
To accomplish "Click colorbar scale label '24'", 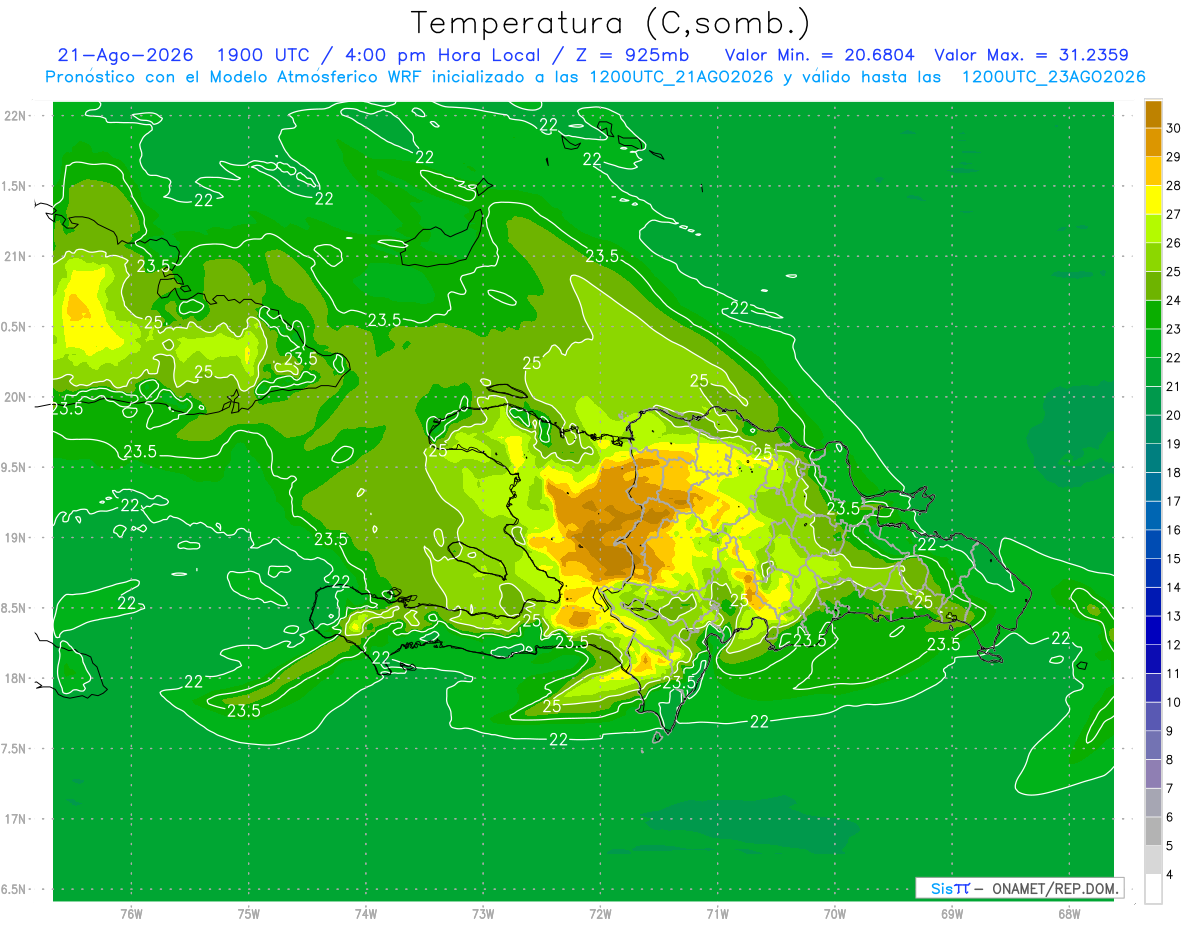I will [1173, 300].
